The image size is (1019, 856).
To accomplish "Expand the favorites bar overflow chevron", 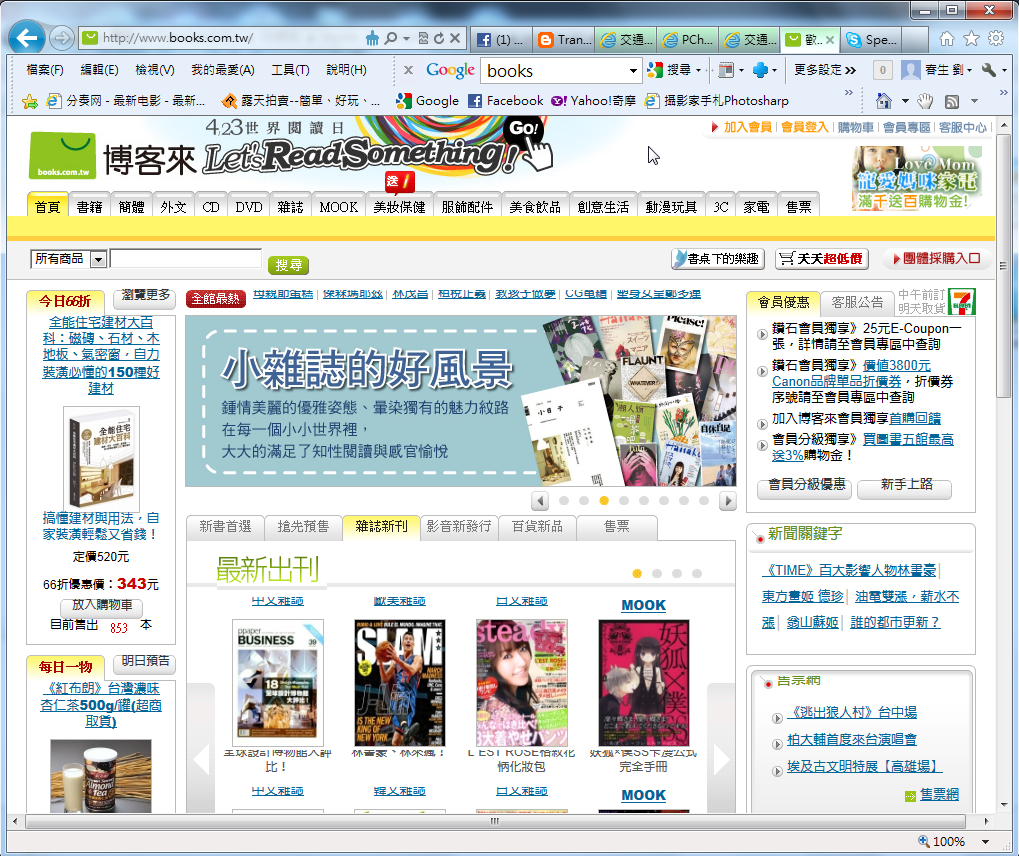I will click(x=848, y=93).
